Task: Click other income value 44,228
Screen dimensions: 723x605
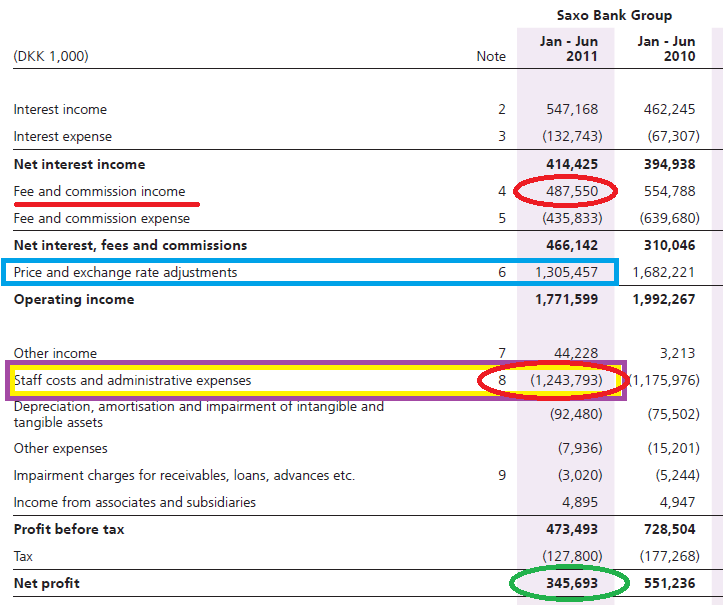Action: 576,353
